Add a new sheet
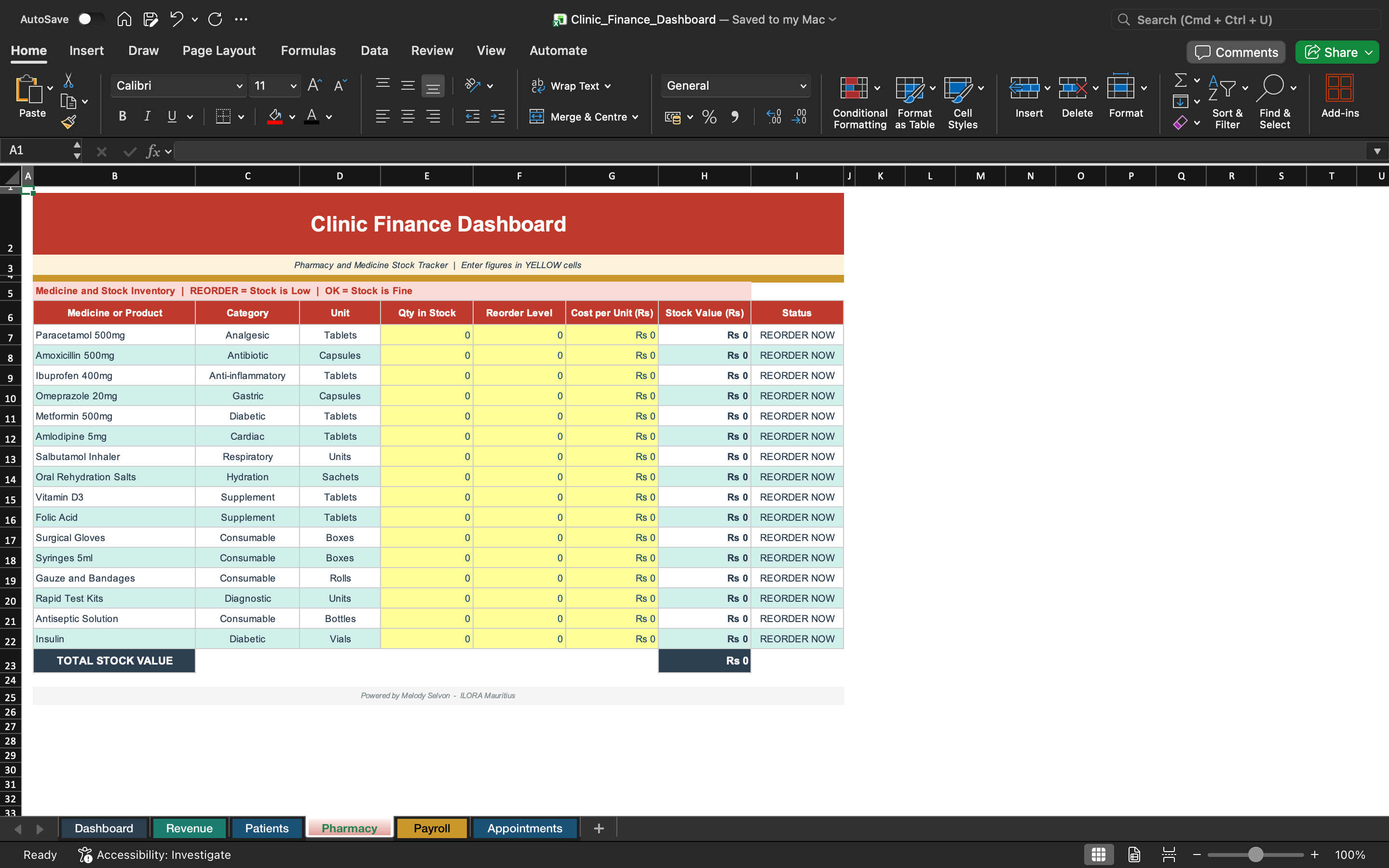 (598, 828)
